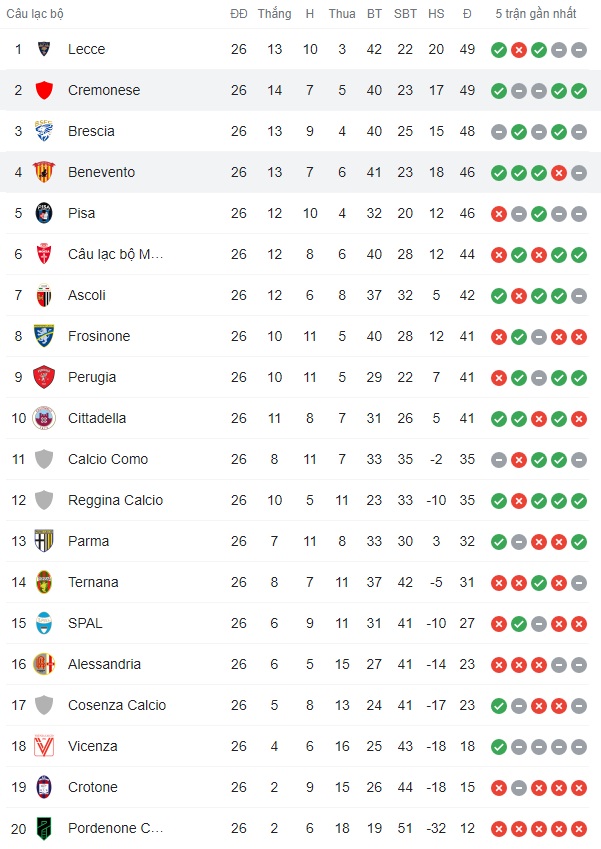Click the 'Câu lạc bộ' column header
The height and width of the screenshot is (849, 601).
pos(35,14)
